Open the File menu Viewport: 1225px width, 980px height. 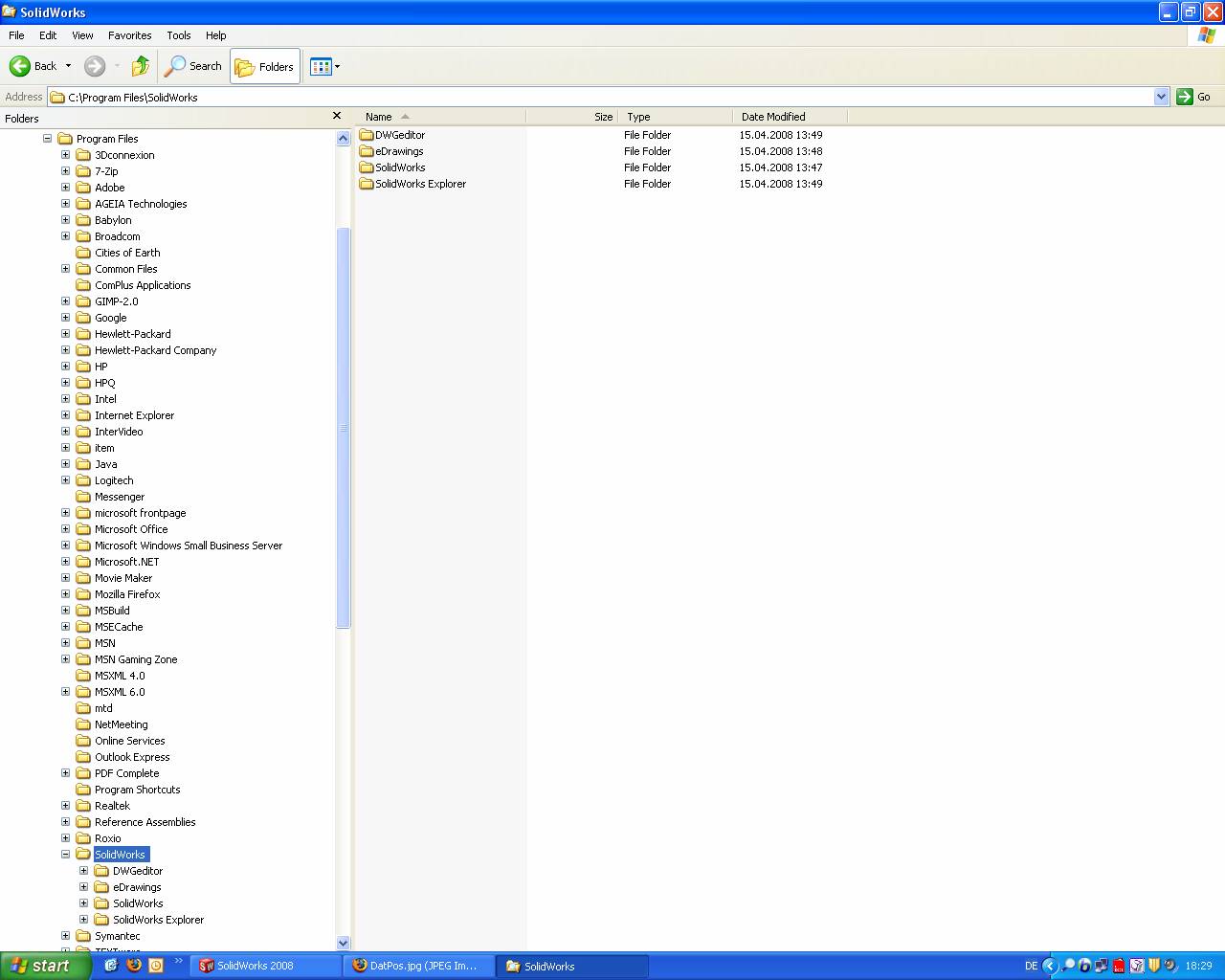click(16, 35)
